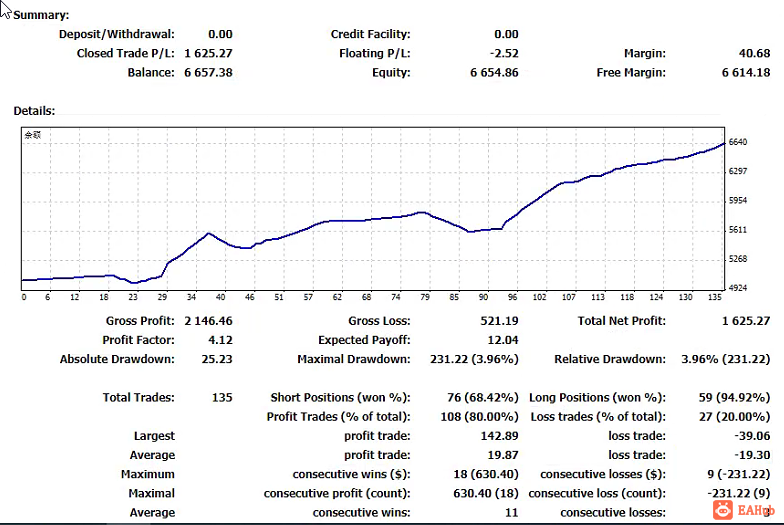Click the Credit Facility label

tap(370, 34)
